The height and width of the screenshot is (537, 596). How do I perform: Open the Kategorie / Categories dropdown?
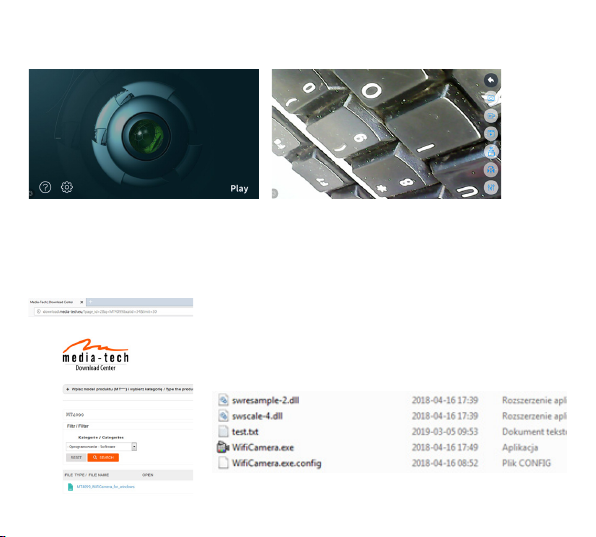point(101,447)
